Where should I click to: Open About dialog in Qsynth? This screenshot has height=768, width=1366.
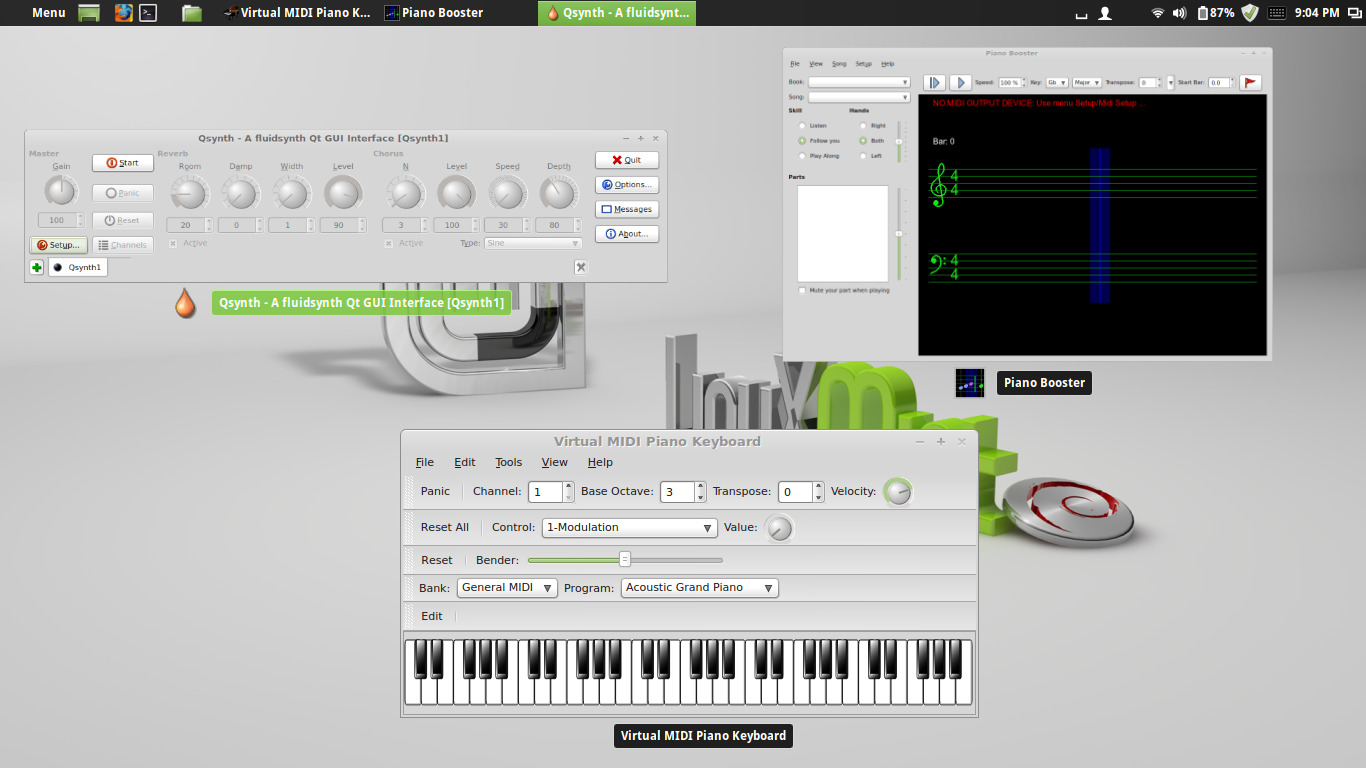pyautogui.click(x=627, y=234)
